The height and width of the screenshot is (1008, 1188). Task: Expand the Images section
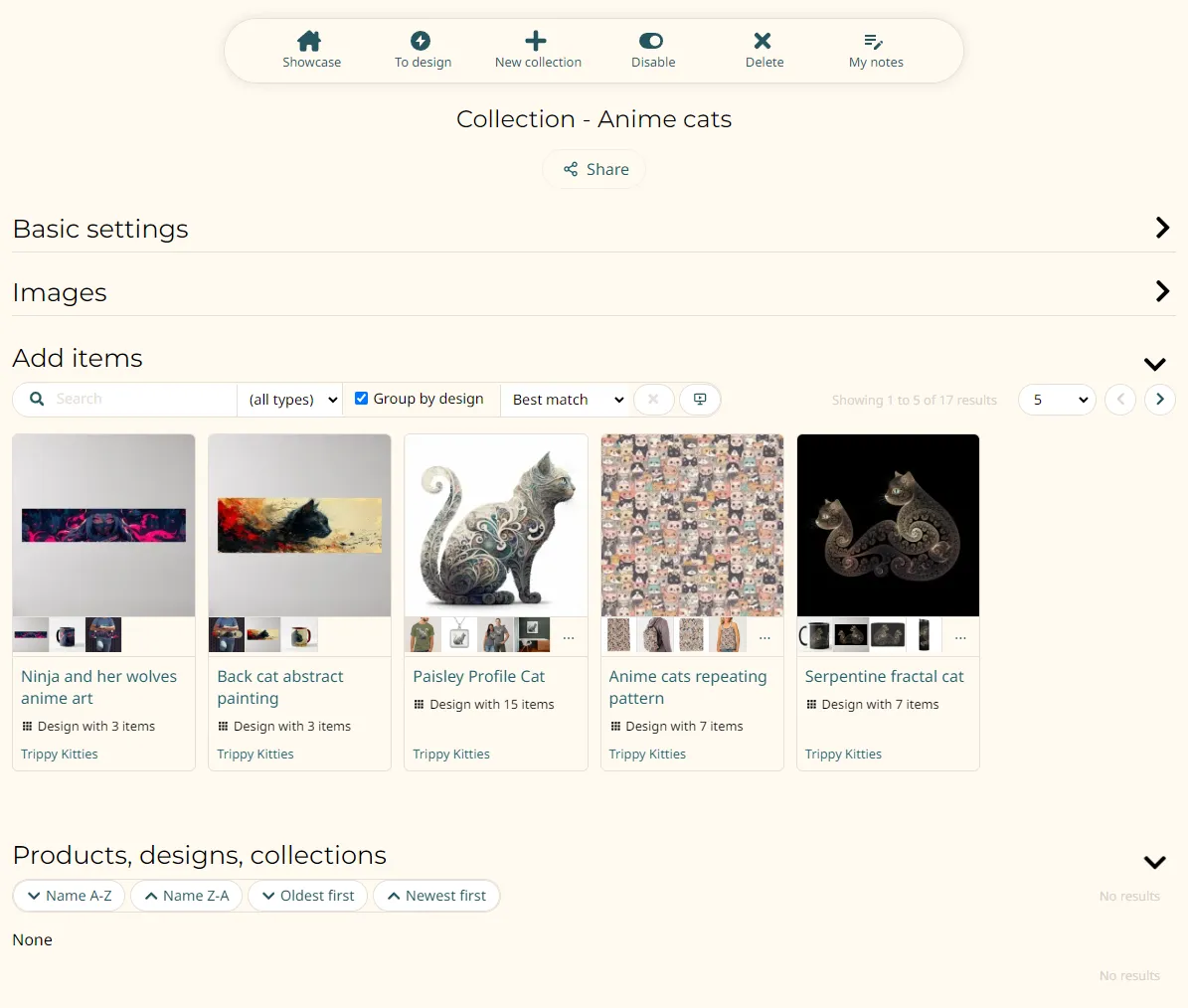pyautogui.click(x=1161, y=291)
